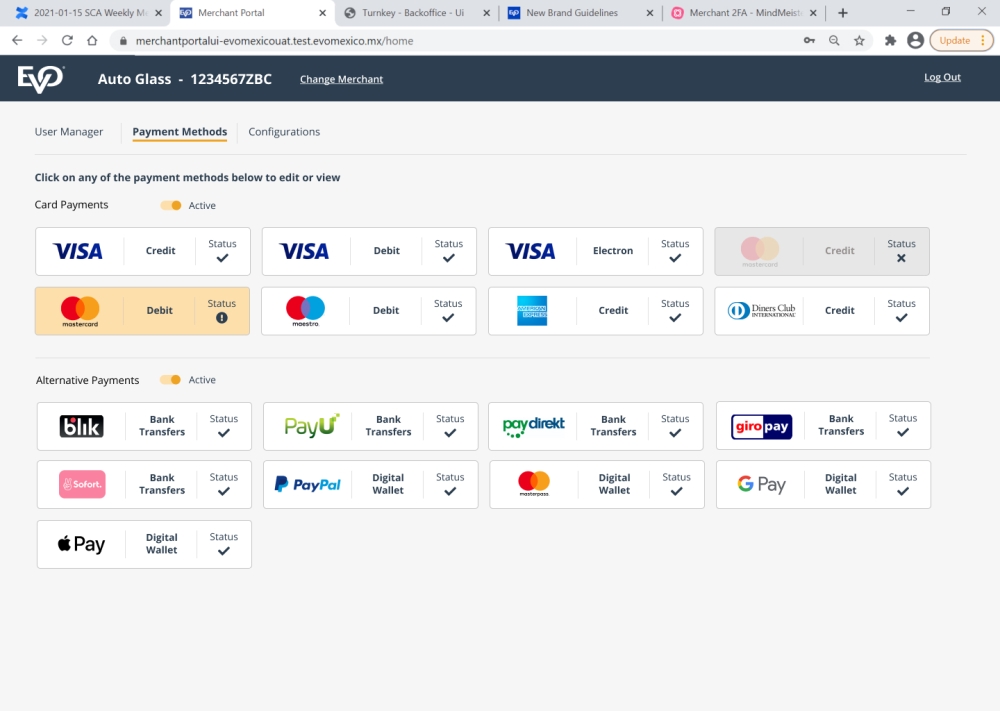The width and height of the screenshot is (1000, 711).
Task: Select the Payment Methods tab
Action: pyautogui.click(x=180, y=132)
